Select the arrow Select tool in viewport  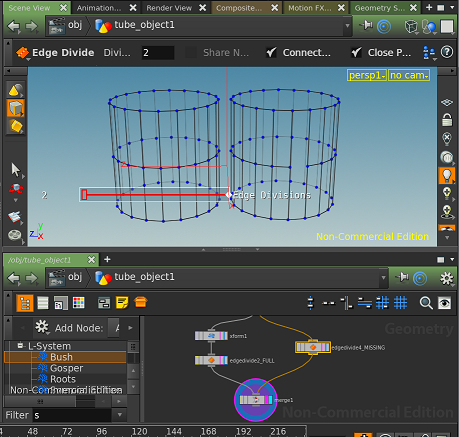[x=16, y=170]
